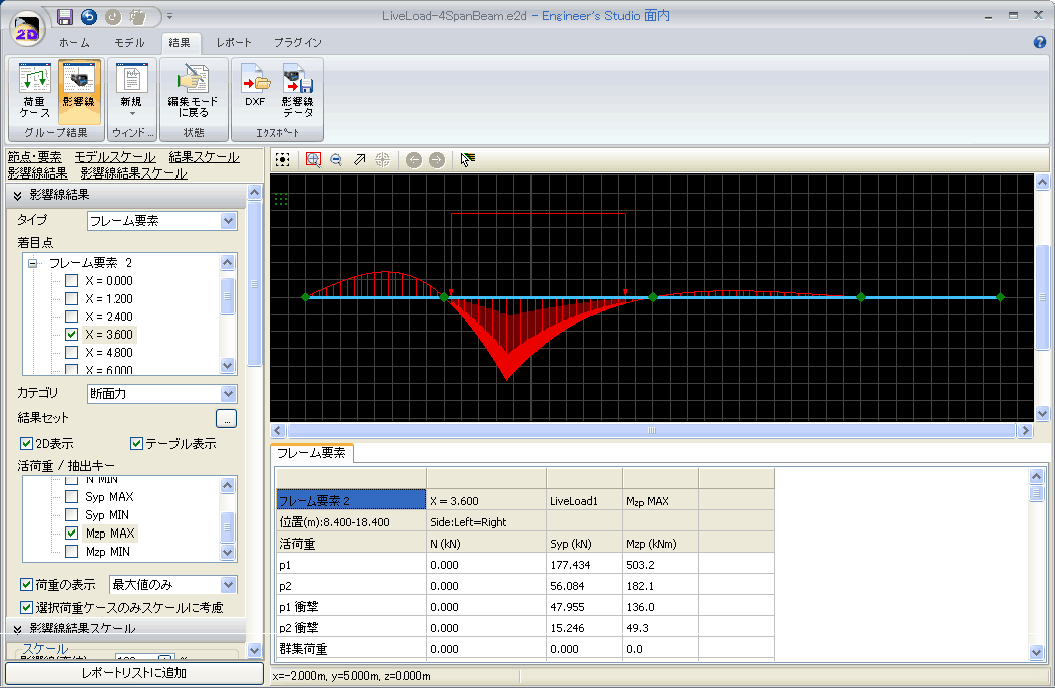
Task: Collapse the フレーム要素 2 tree node
Action: click(32, 263)
